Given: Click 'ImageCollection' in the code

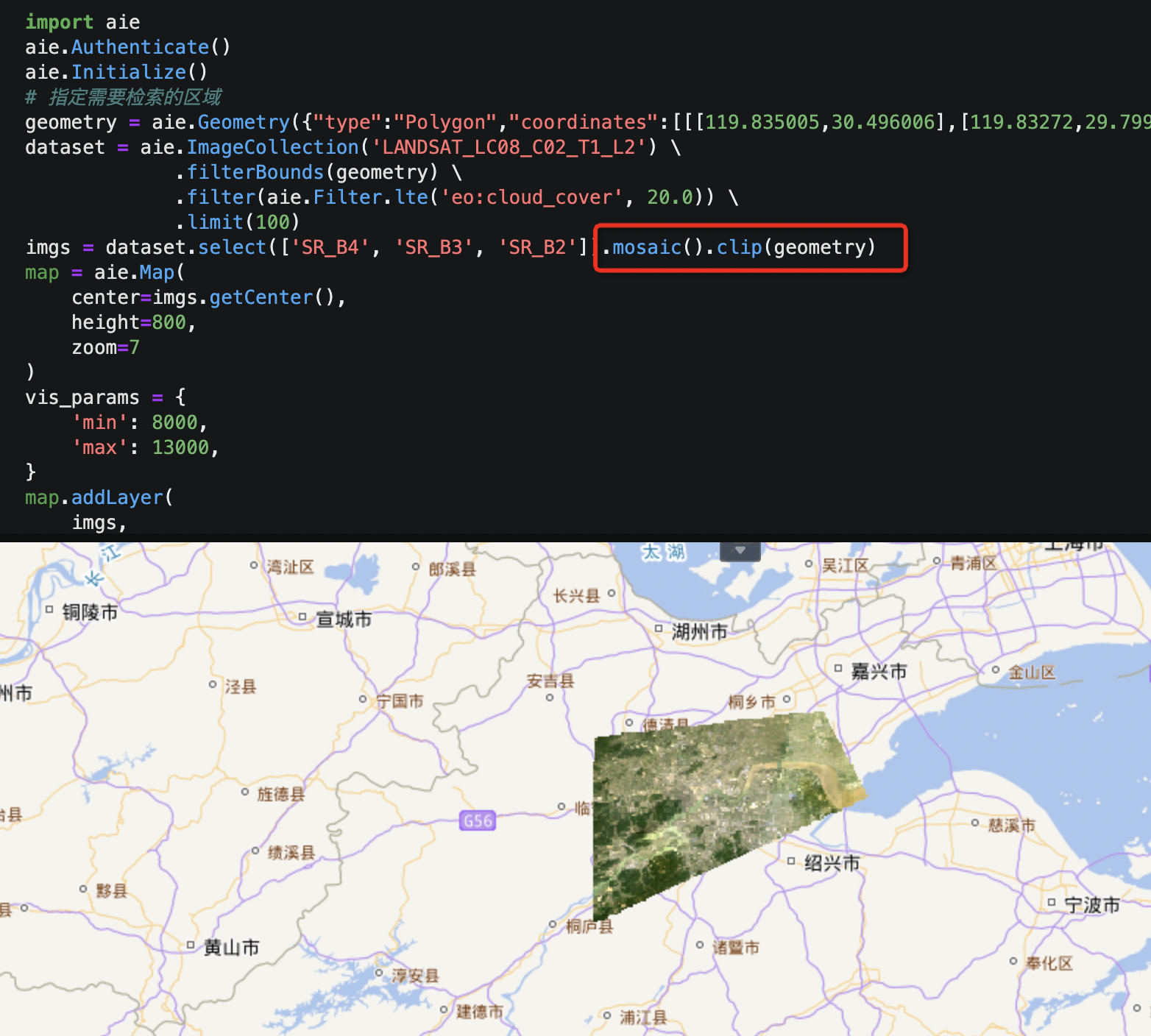Looking at the screenshot, I should (x=272, y=147).
